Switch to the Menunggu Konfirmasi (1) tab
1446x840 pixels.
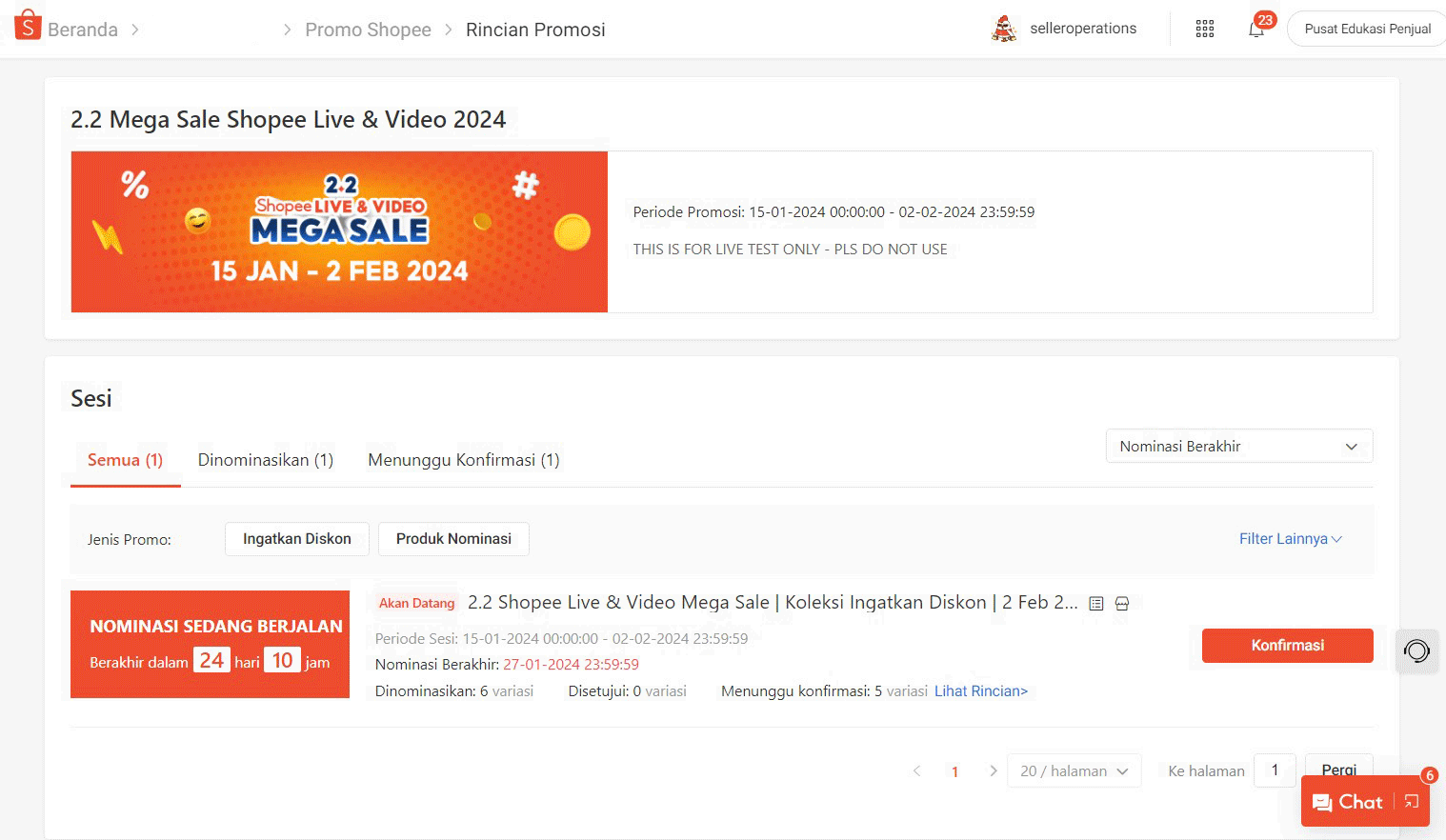[464, 460]
